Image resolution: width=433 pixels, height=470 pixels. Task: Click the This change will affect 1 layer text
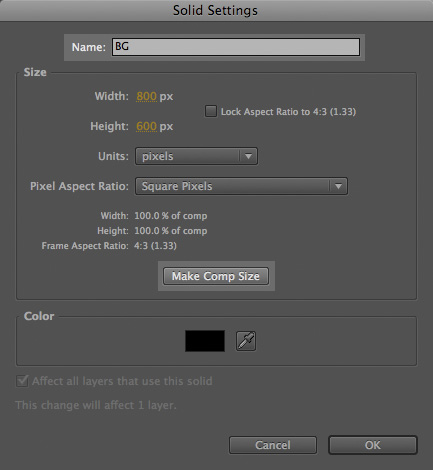point(96,405)
